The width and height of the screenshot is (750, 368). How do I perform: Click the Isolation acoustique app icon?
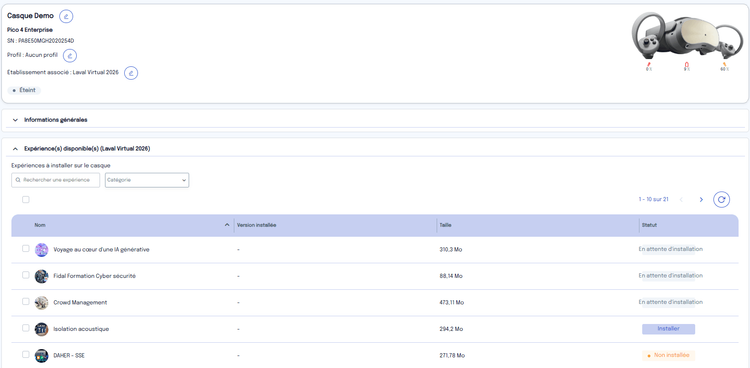[42, 329]
